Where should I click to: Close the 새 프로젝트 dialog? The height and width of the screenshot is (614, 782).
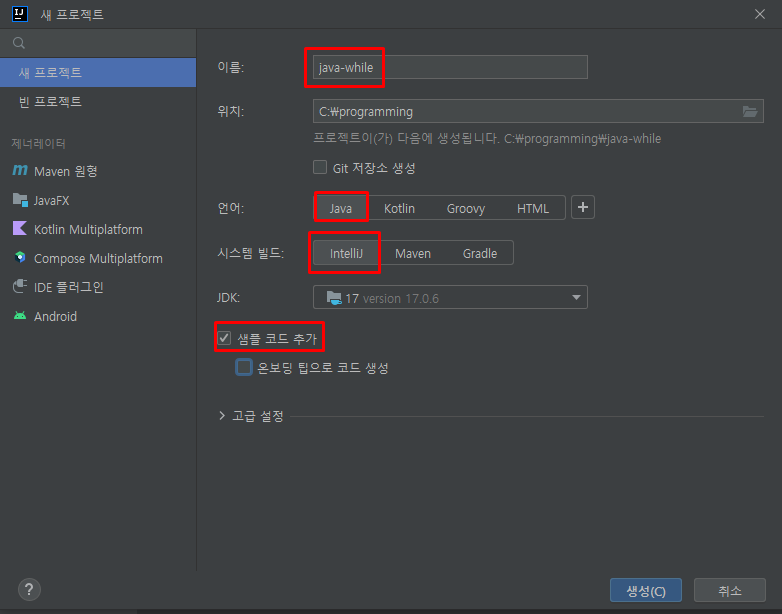click(x=760, y=14)
